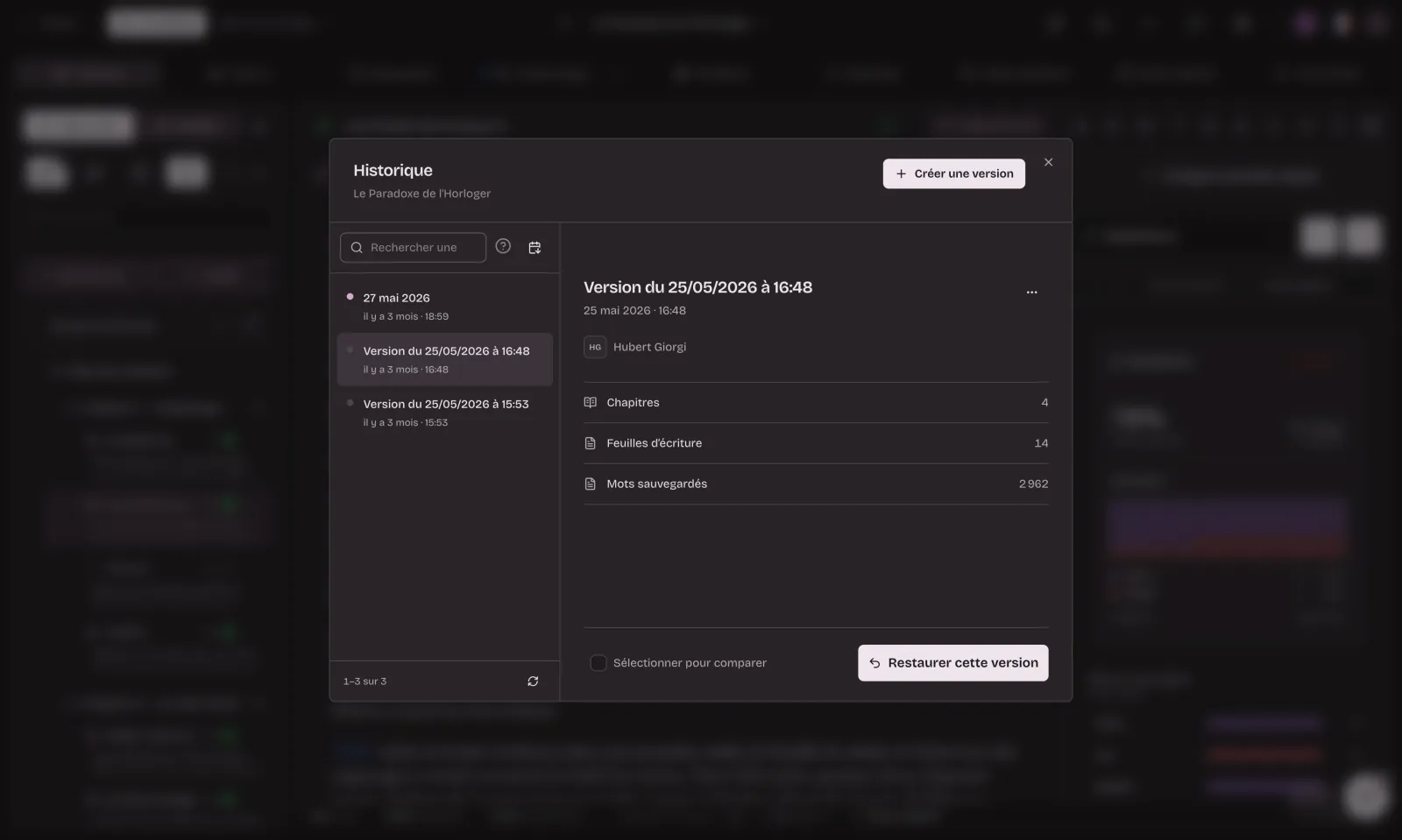This screenshot has width=1402, height=840.
Task: Select Version du 25/05/2026 à 16:48 in list
Action: pos(445,359)
